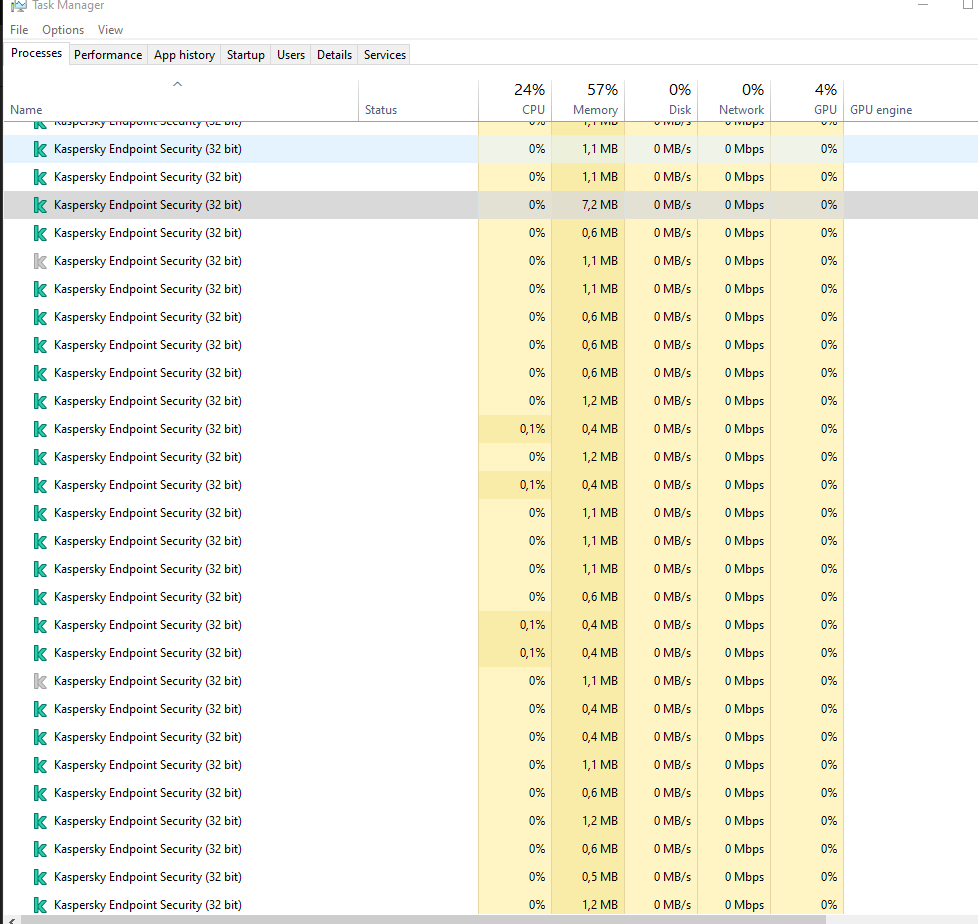Sort by the 4% GPU column
The width and height of the screenshot is (978, 924).
pos(807,99)
